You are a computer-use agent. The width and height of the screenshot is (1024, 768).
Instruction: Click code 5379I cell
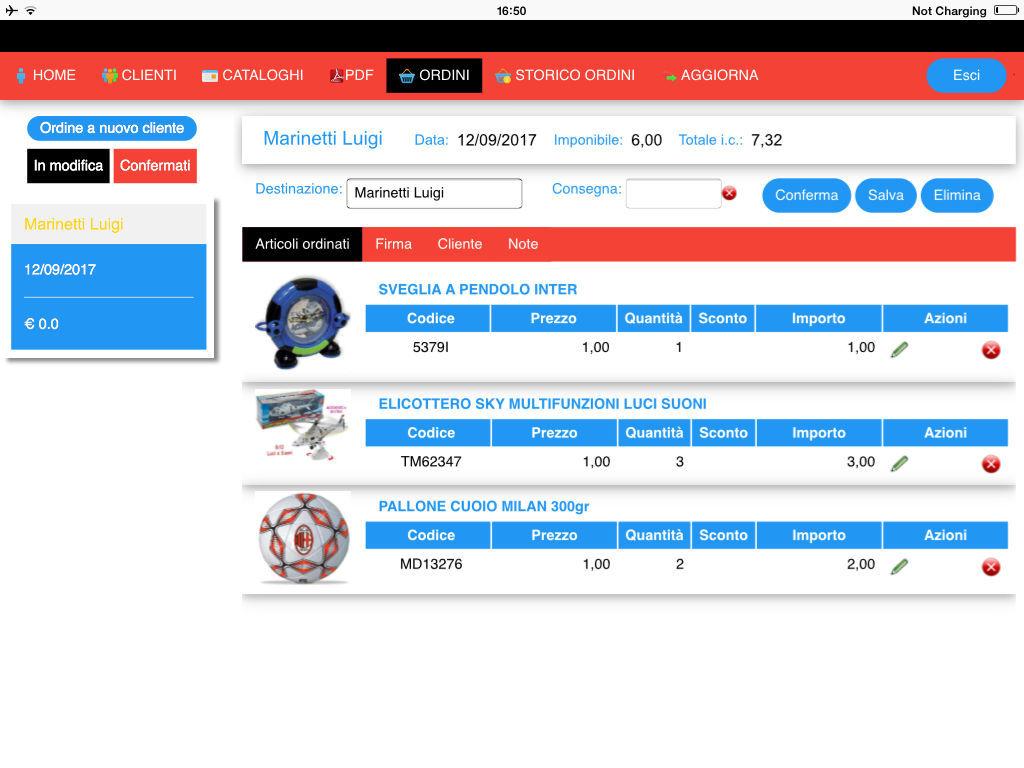430,347
